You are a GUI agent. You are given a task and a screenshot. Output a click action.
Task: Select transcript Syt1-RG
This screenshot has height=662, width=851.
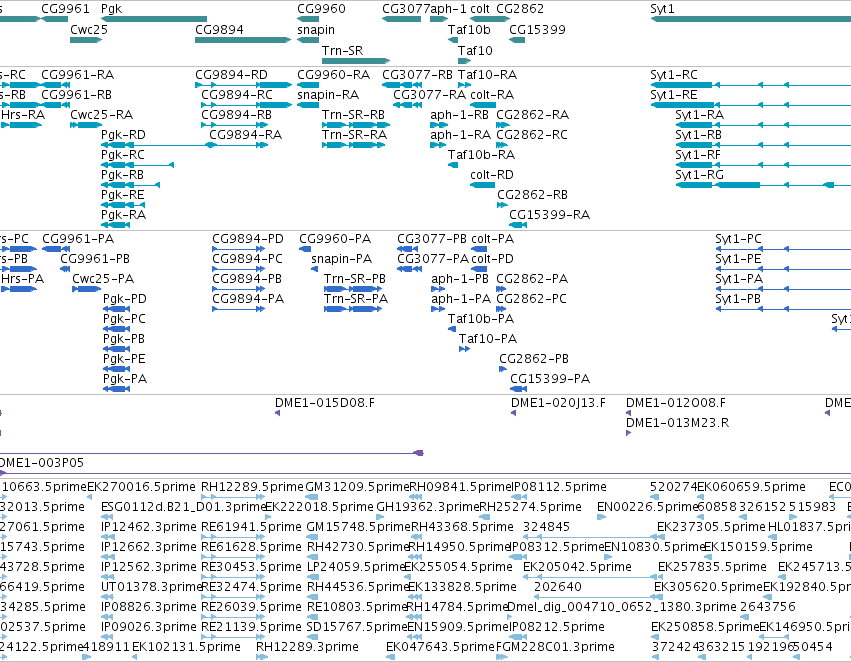[700, 175]
